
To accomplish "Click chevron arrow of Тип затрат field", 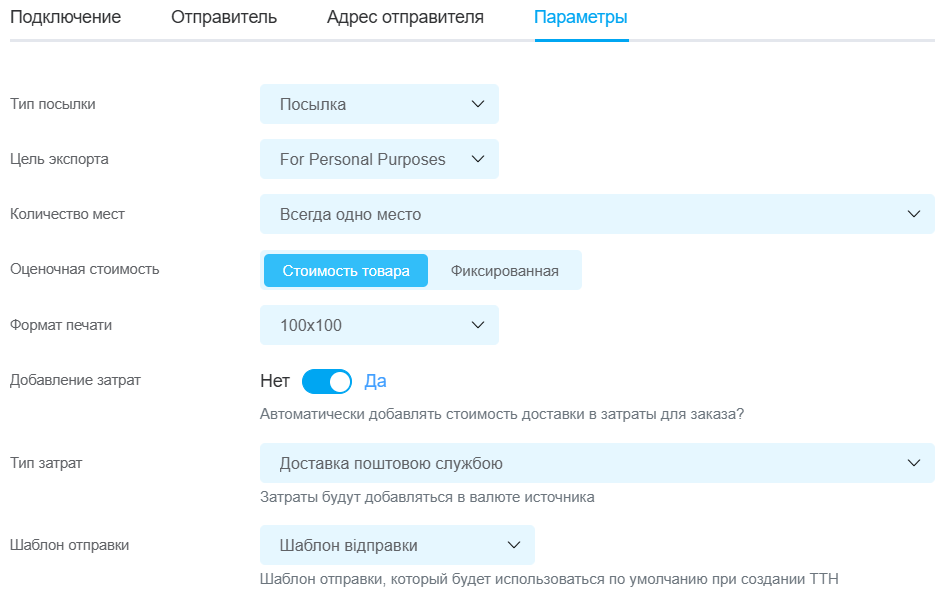I will click(x=914, y=463).
